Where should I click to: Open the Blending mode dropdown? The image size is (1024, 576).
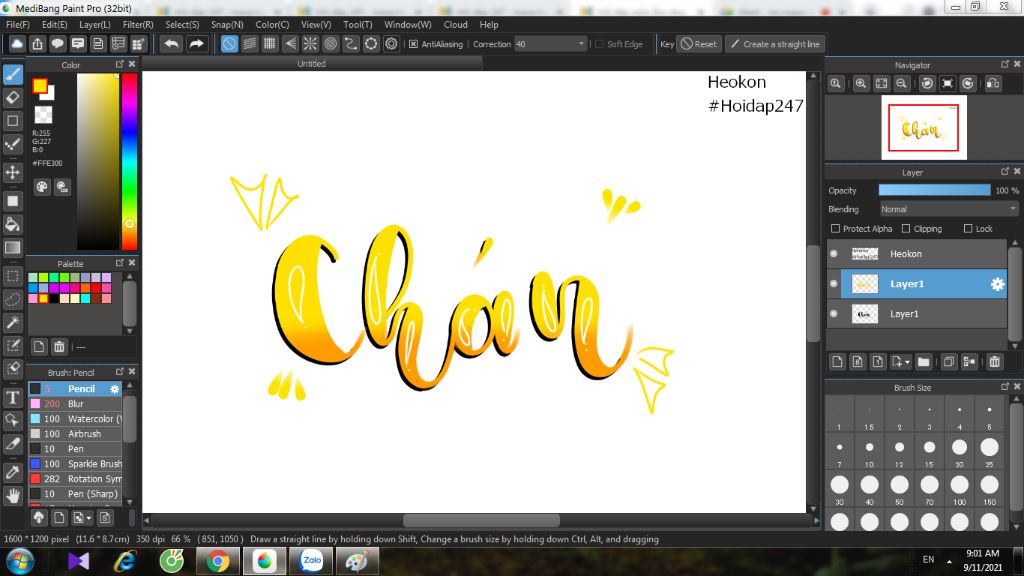click(x=948, y=209)
